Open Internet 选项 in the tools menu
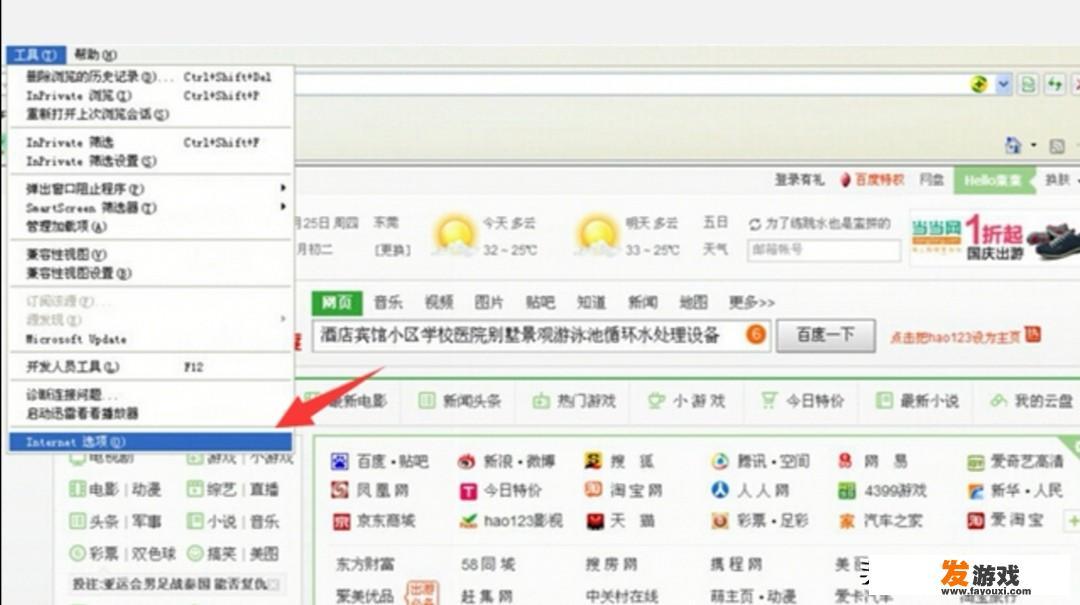Image resolution: width=1080 pixels, height=605 pixels. click(x=150, y=442)
